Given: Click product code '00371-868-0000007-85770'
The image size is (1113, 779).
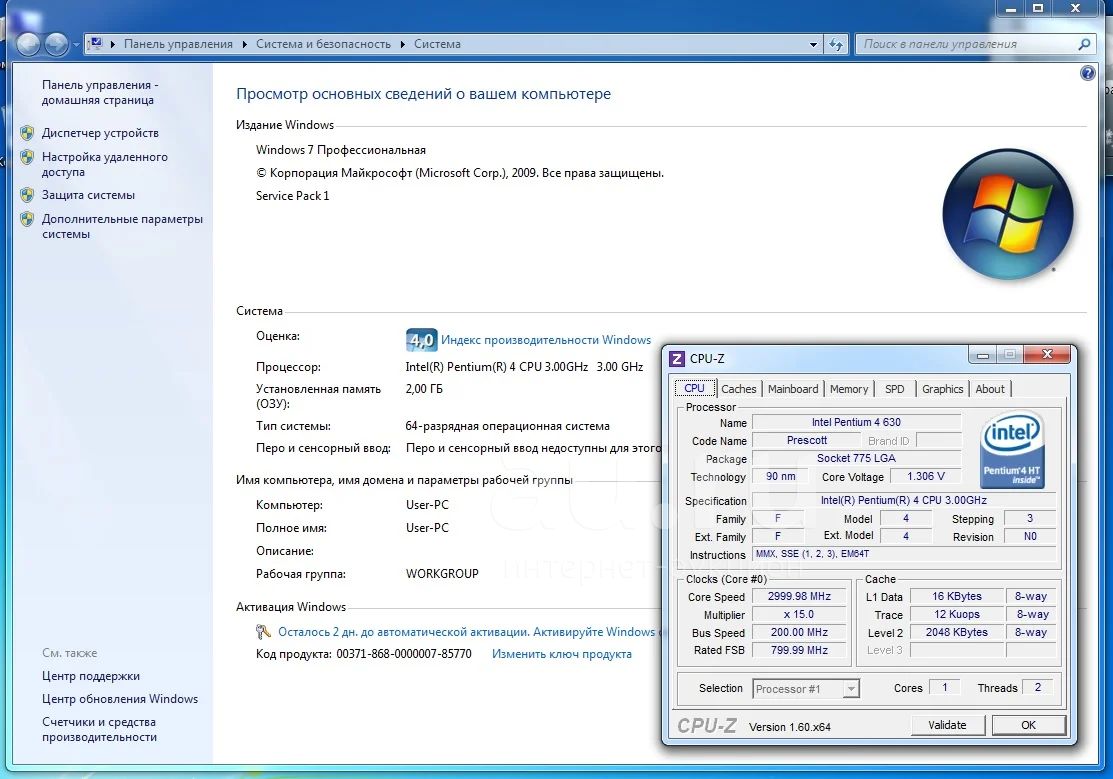Looking at the screenshot, I should tap(404, 654).
